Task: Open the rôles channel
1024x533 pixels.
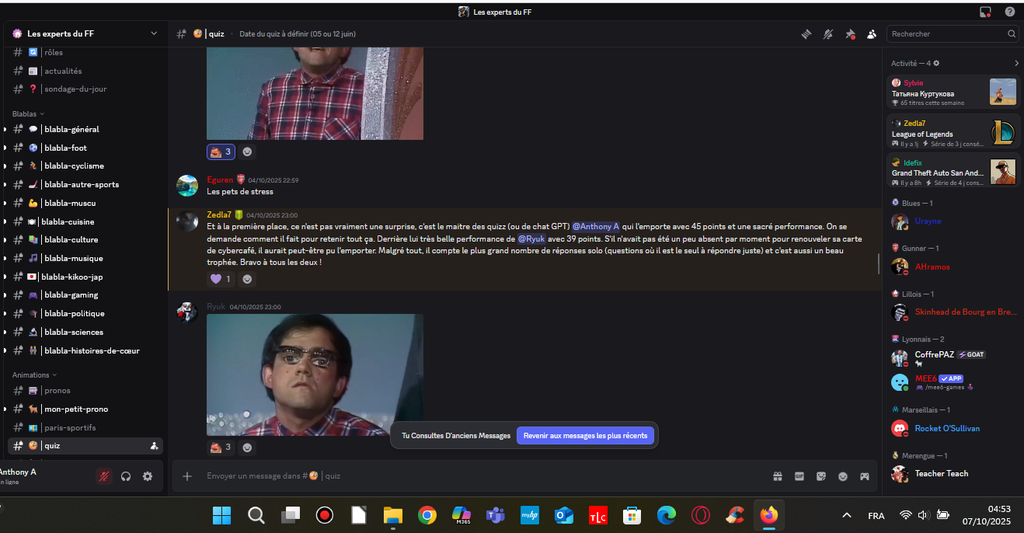Action: point(84,52)
